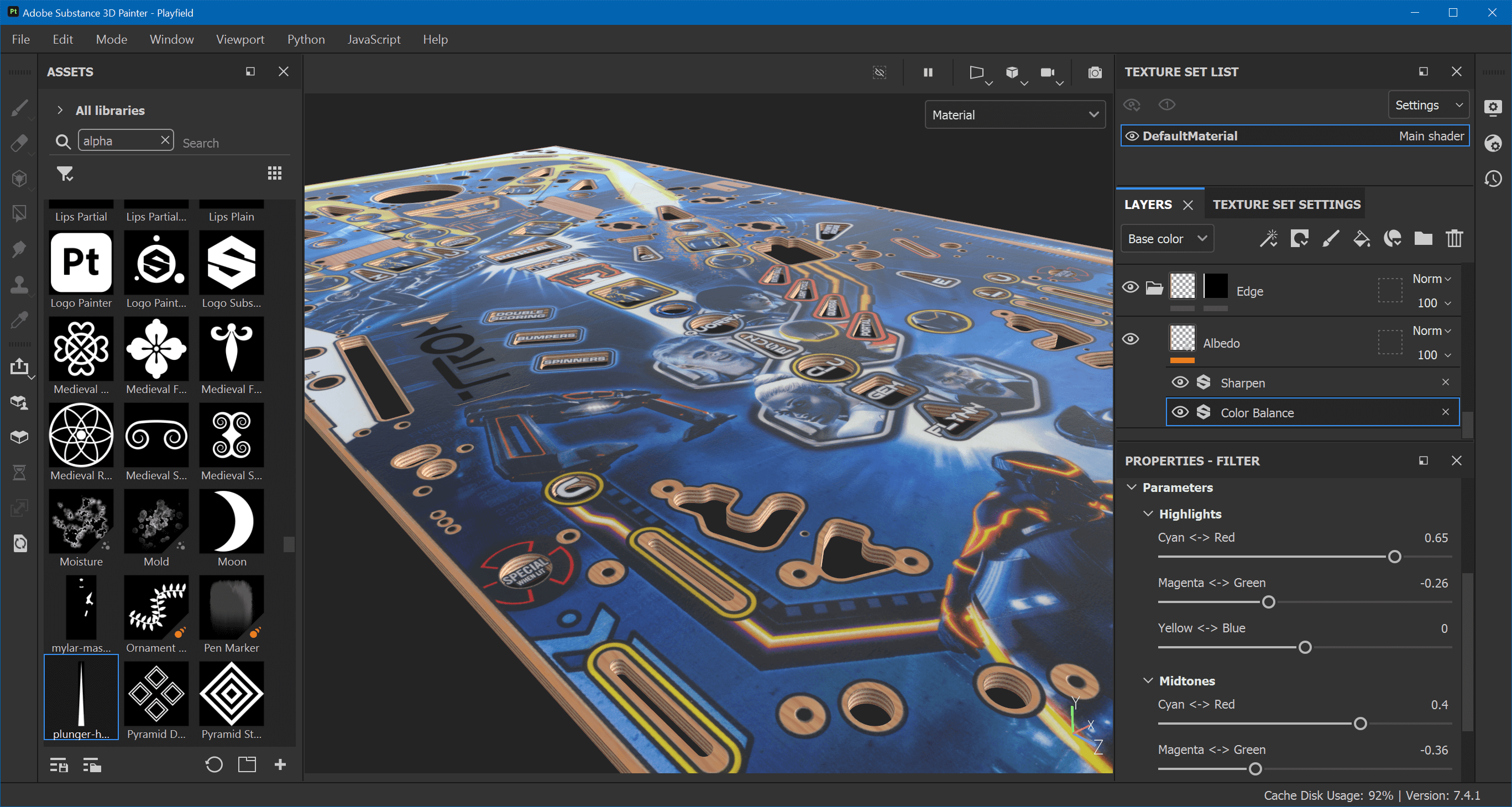Image resolution: width=1512 pixels, height=807 pixels.
Task: Change the Edge layer Norm blend mode
Action: click(1431, 279)
